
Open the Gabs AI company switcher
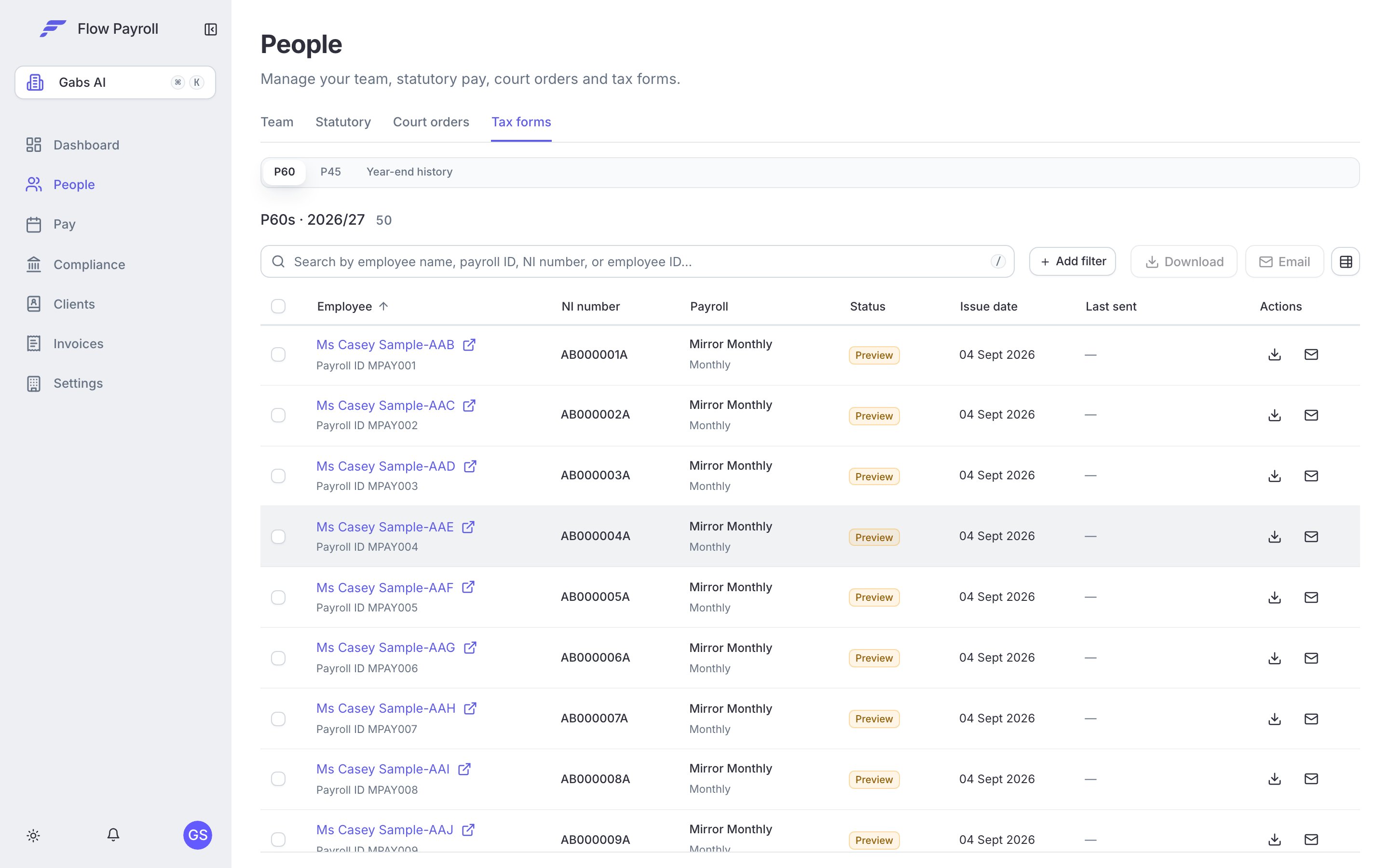tap(115, 82)
